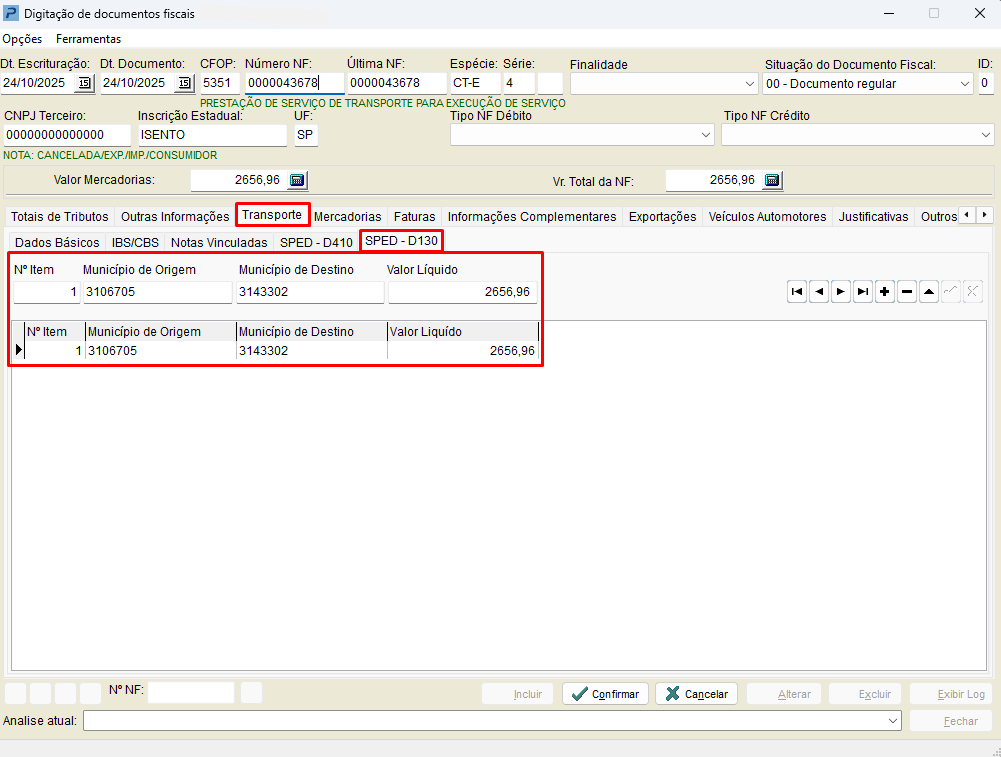Delete record with minus icon
This screenshot has height=757, width=1001.
pyautogui.click(x=907, y=292)
